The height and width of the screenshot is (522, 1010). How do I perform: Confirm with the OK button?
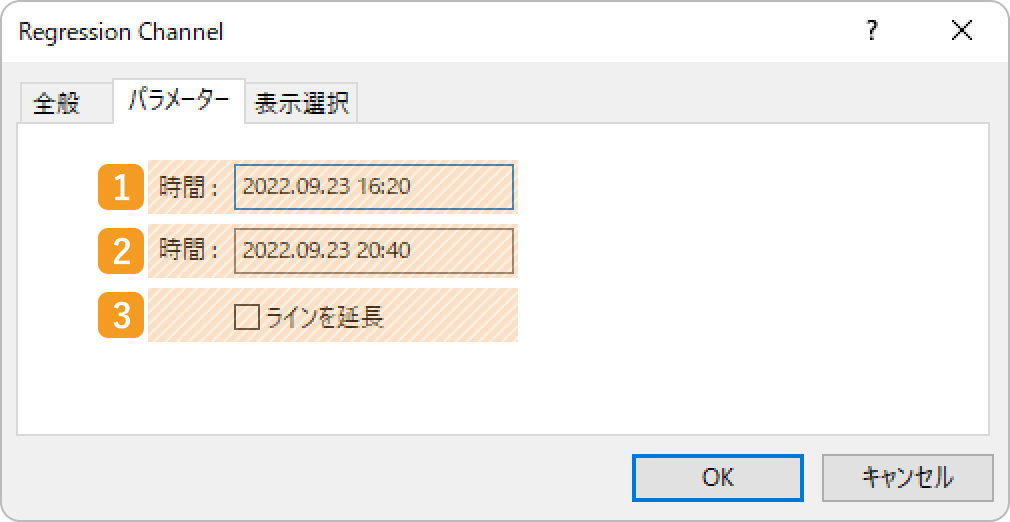(x=718, y=478)
